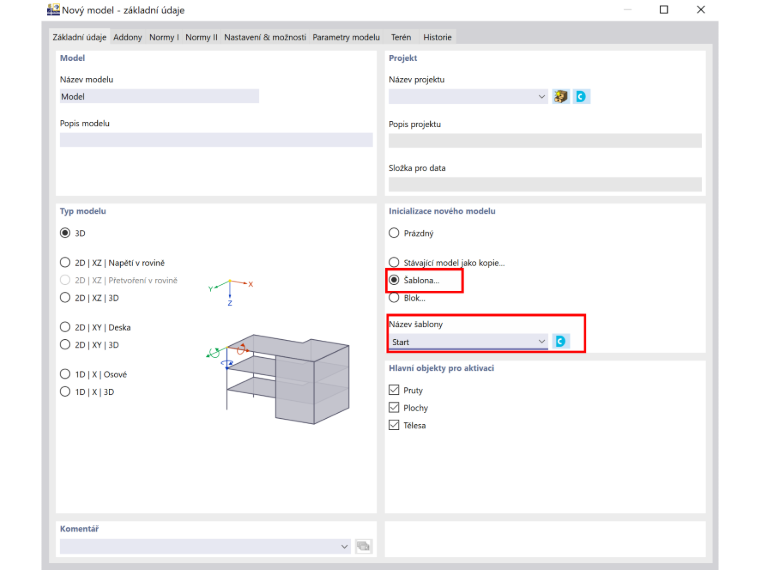Toggle the Pruty checkbox

pos(394,390)
